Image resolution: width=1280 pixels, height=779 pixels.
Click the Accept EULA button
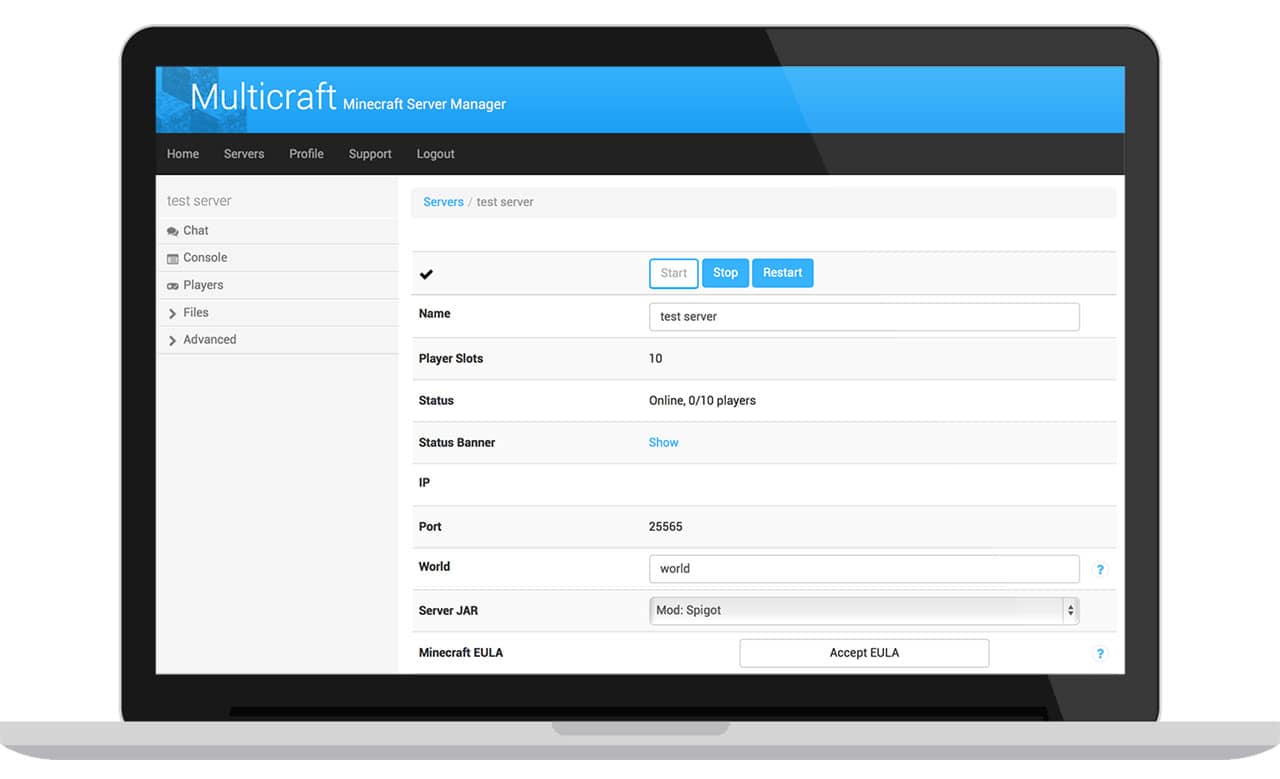point(864,653)
